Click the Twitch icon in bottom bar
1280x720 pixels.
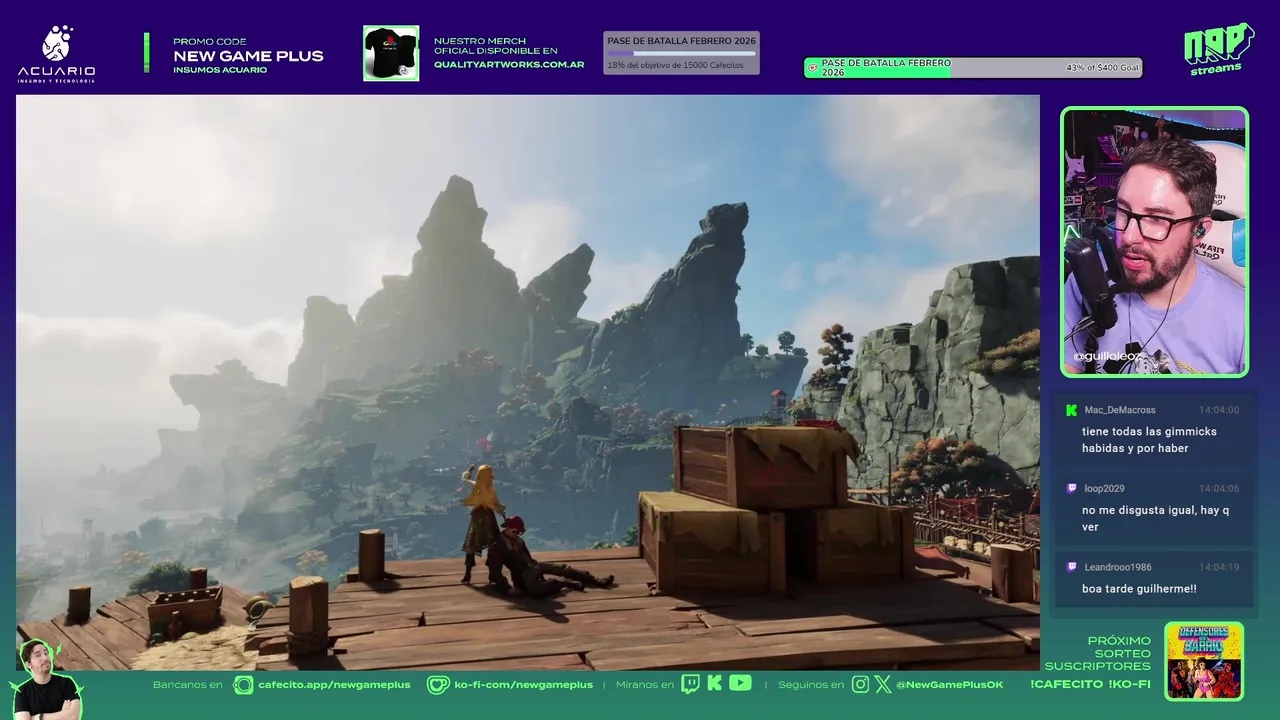pos(690,684)
